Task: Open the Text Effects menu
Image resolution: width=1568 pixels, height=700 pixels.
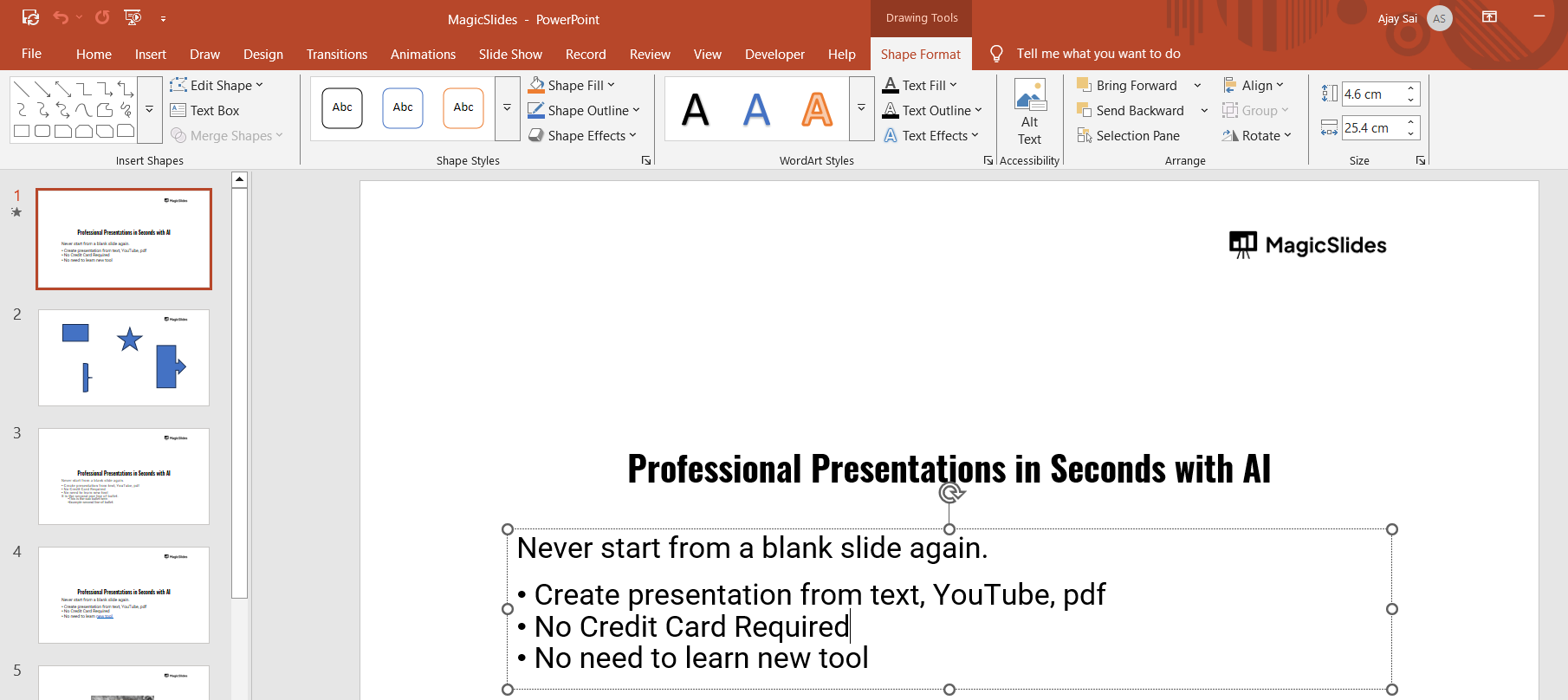Action: point(930,135)
